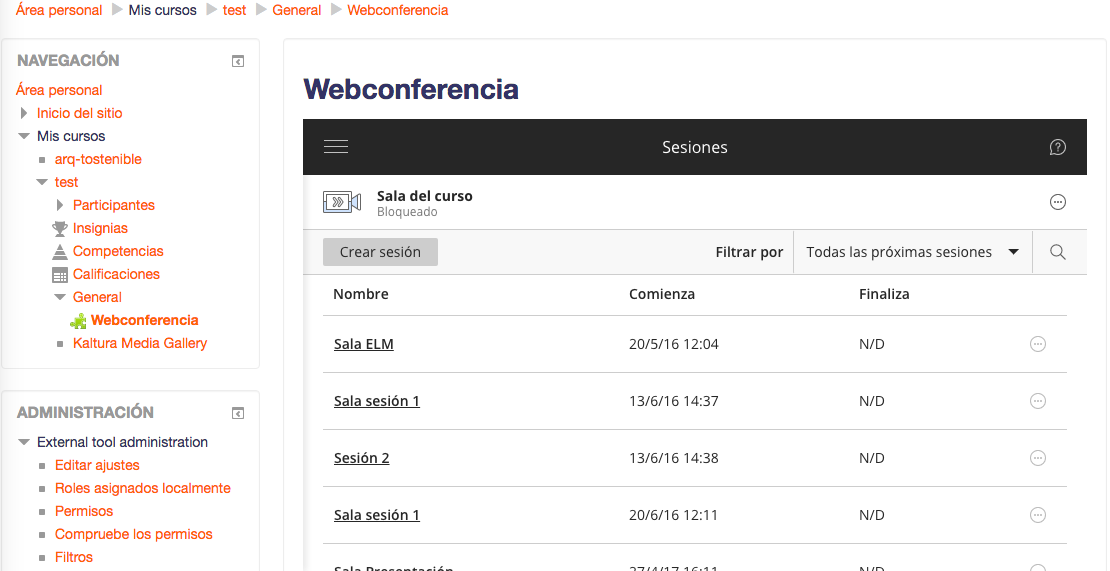This screenshot has width=1110, height=571.
Task: Click Webconferencia in the breadcrumb
Action: pos(398,10)
